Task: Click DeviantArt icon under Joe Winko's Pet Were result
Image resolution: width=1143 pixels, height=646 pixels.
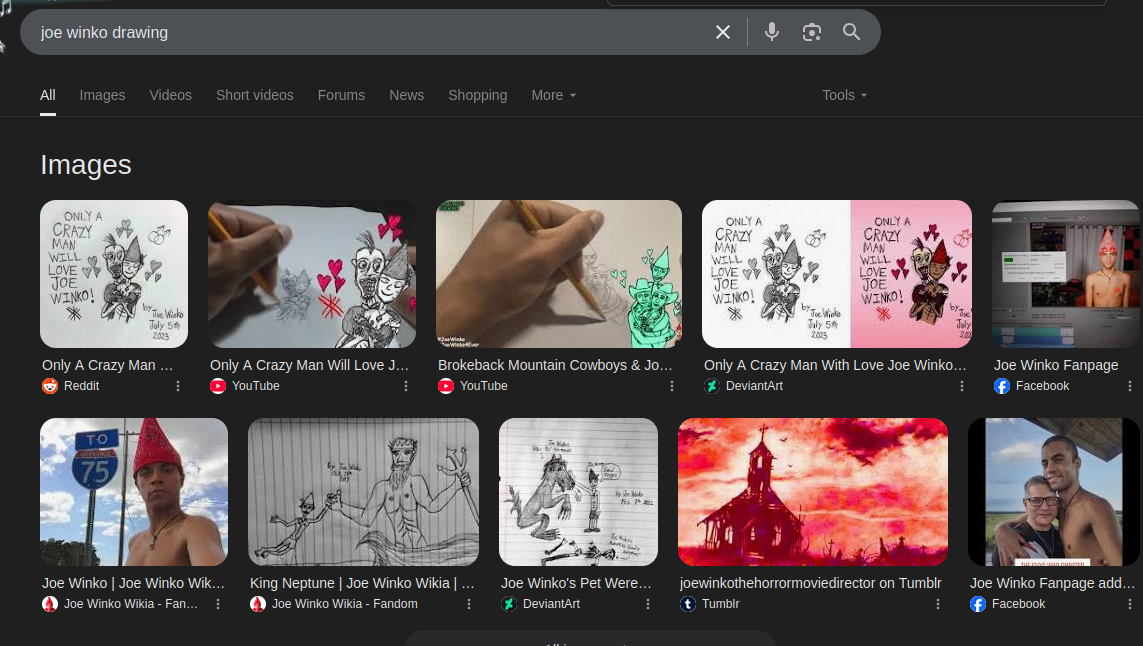Action: point(509,604)
